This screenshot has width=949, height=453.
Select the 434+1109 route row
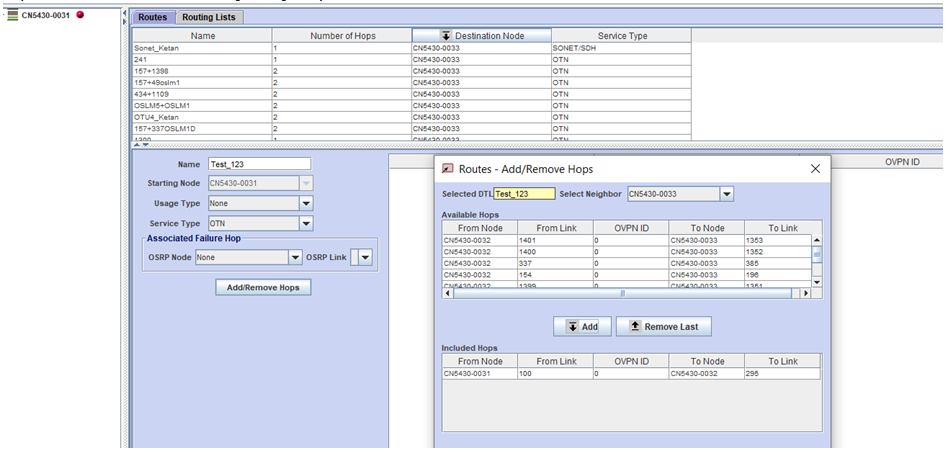click(x=412, y=94)
